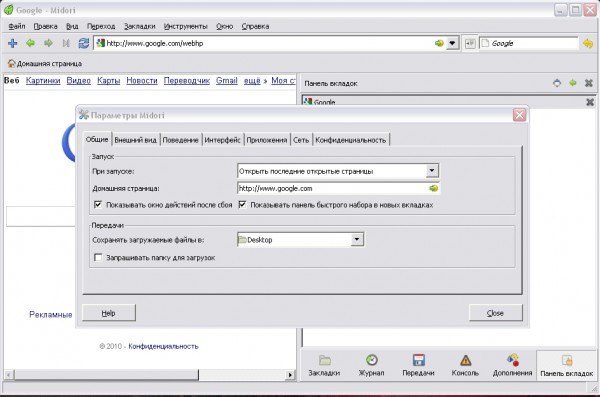
Task: Click the Google search box
Action: [x=528, y=43]
